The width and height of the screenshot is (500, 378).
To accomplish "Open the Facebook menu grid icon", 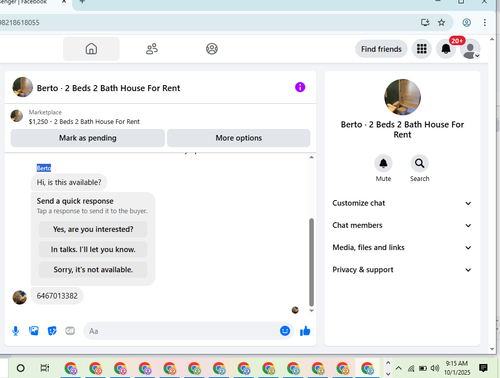I will tap(422, 49).
